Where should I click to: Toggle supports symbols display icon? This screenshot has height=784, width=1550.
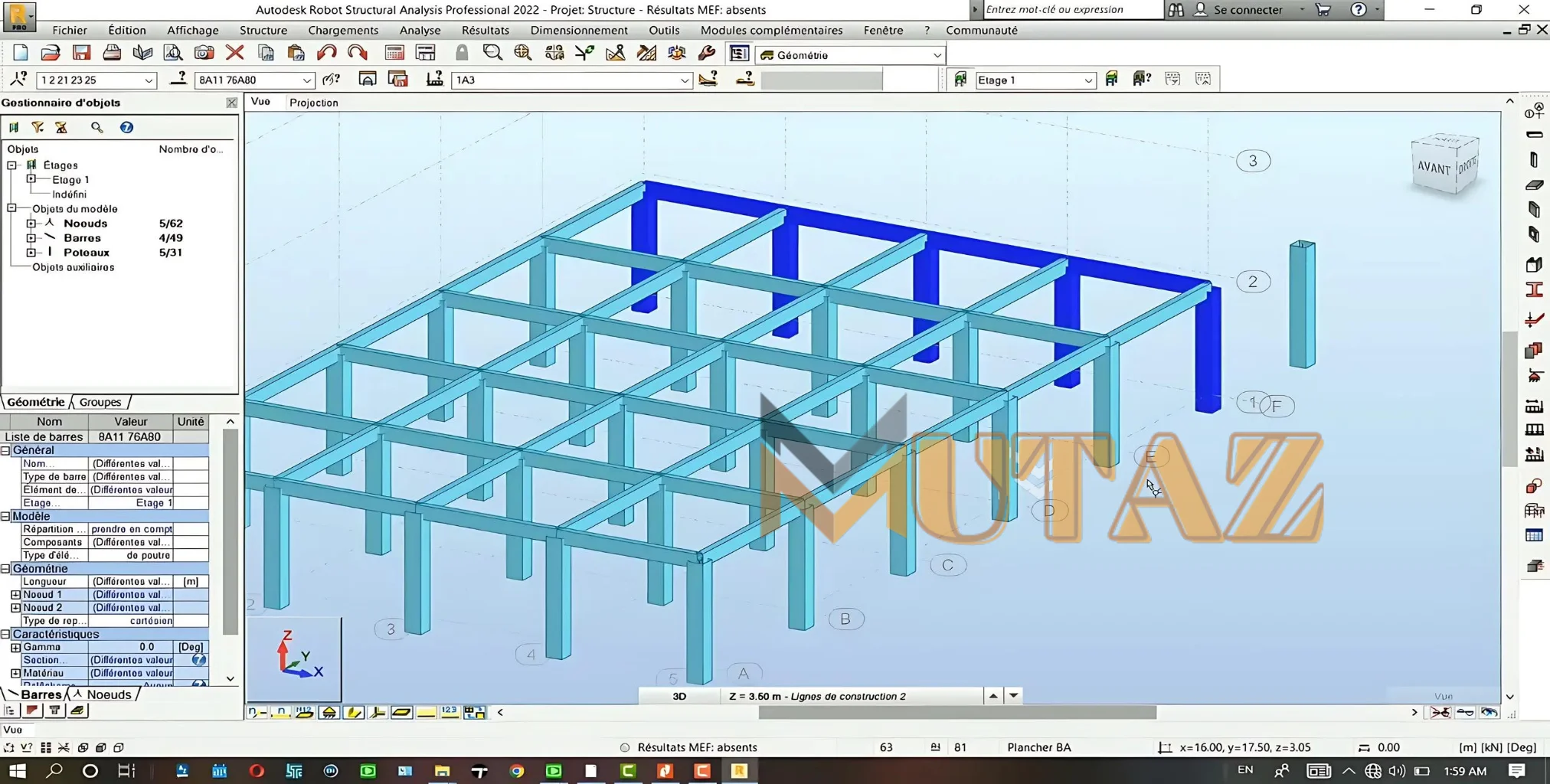click(329, 712)
